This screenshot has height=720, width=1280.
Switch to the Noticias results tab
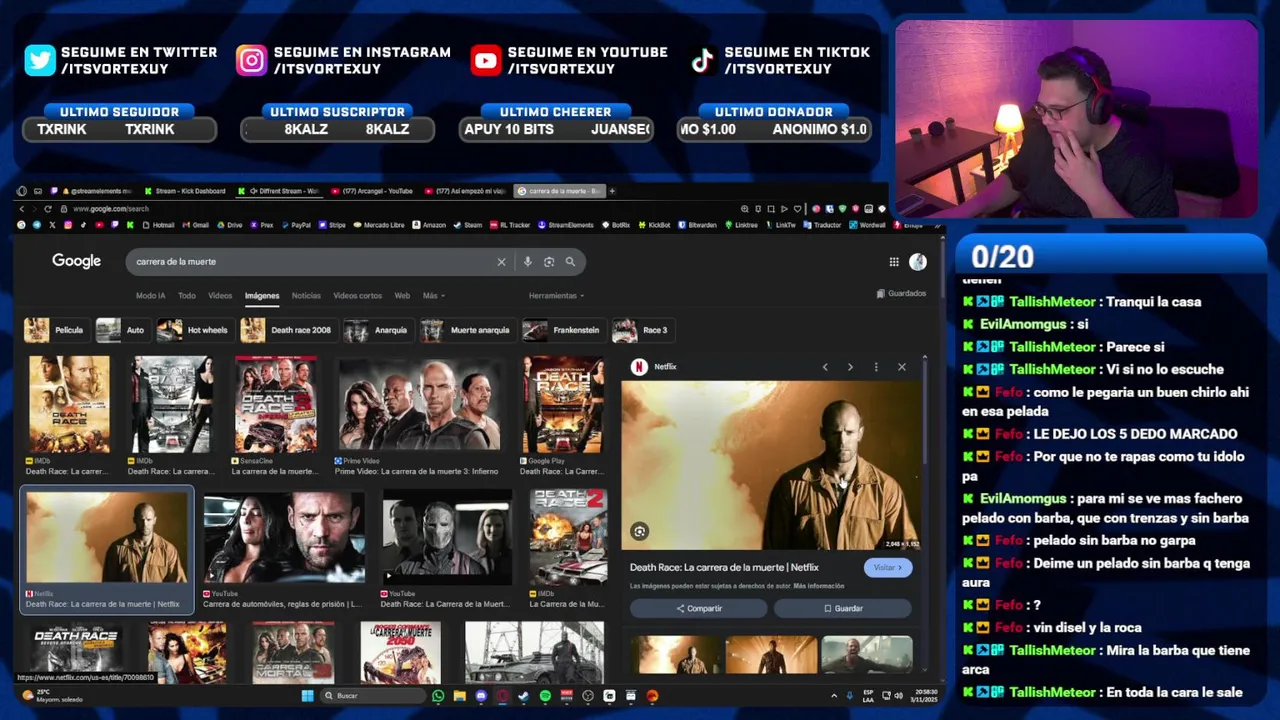coord(306,296)
